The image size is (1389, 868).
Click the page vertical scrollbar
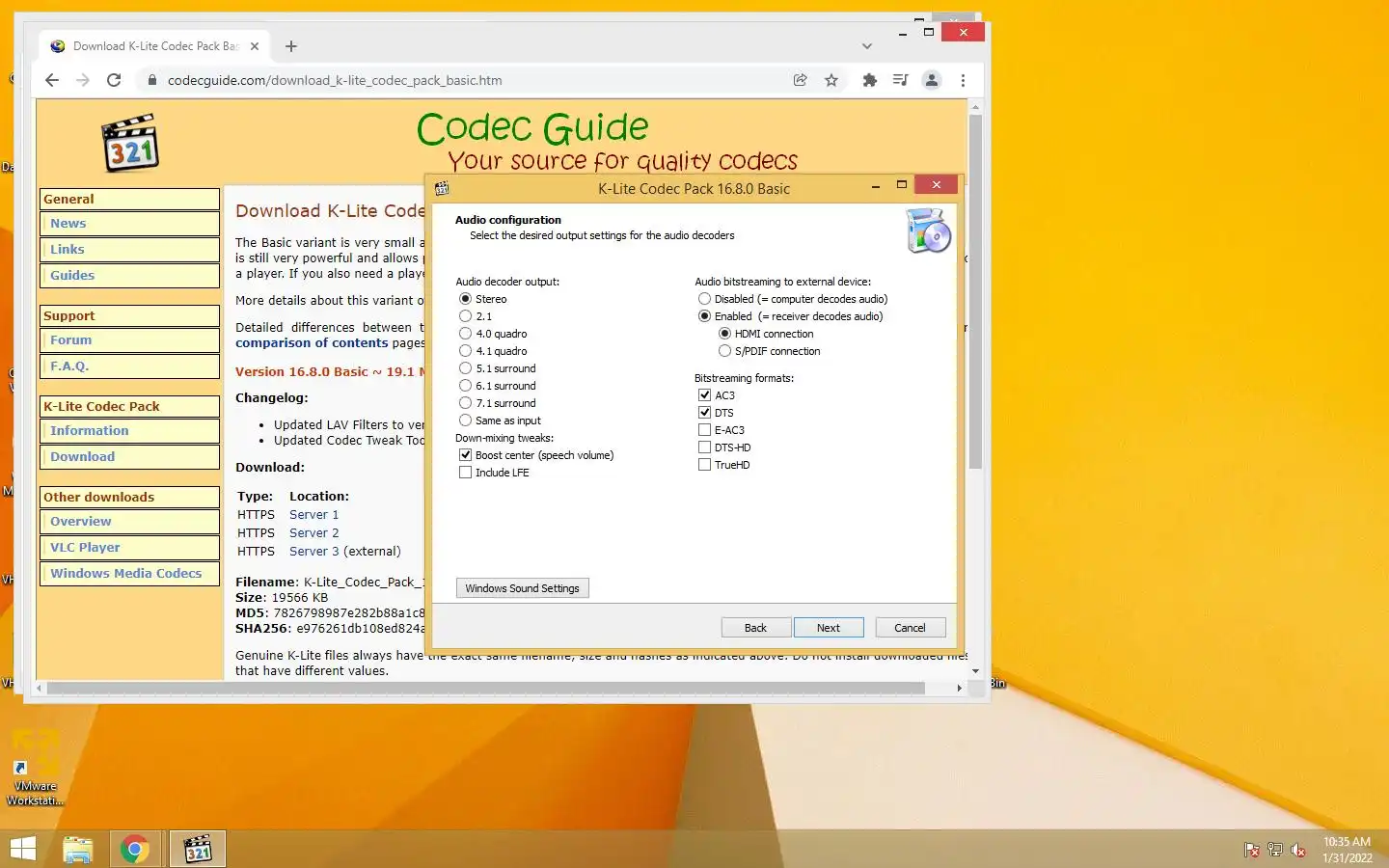point(975,291)
